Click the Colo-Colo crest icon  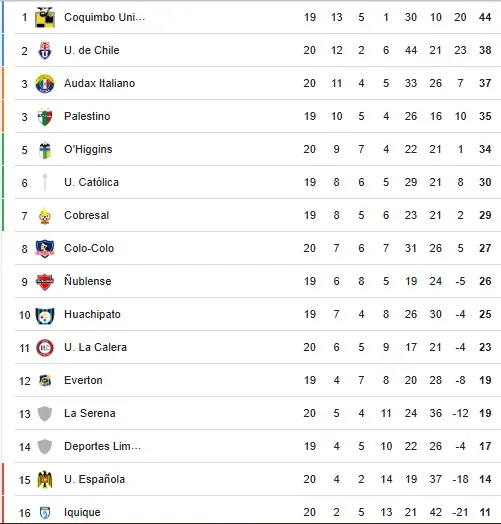pos(45,249)
